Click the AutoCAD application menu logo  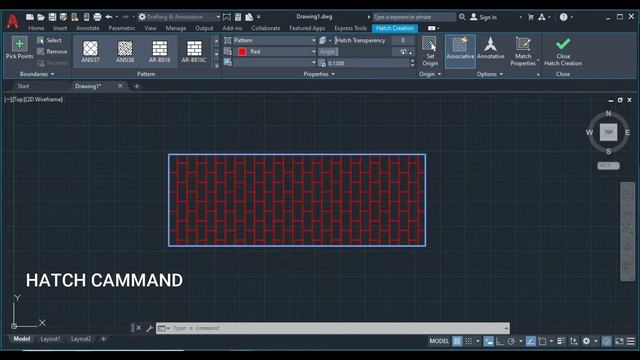[12, 21]
